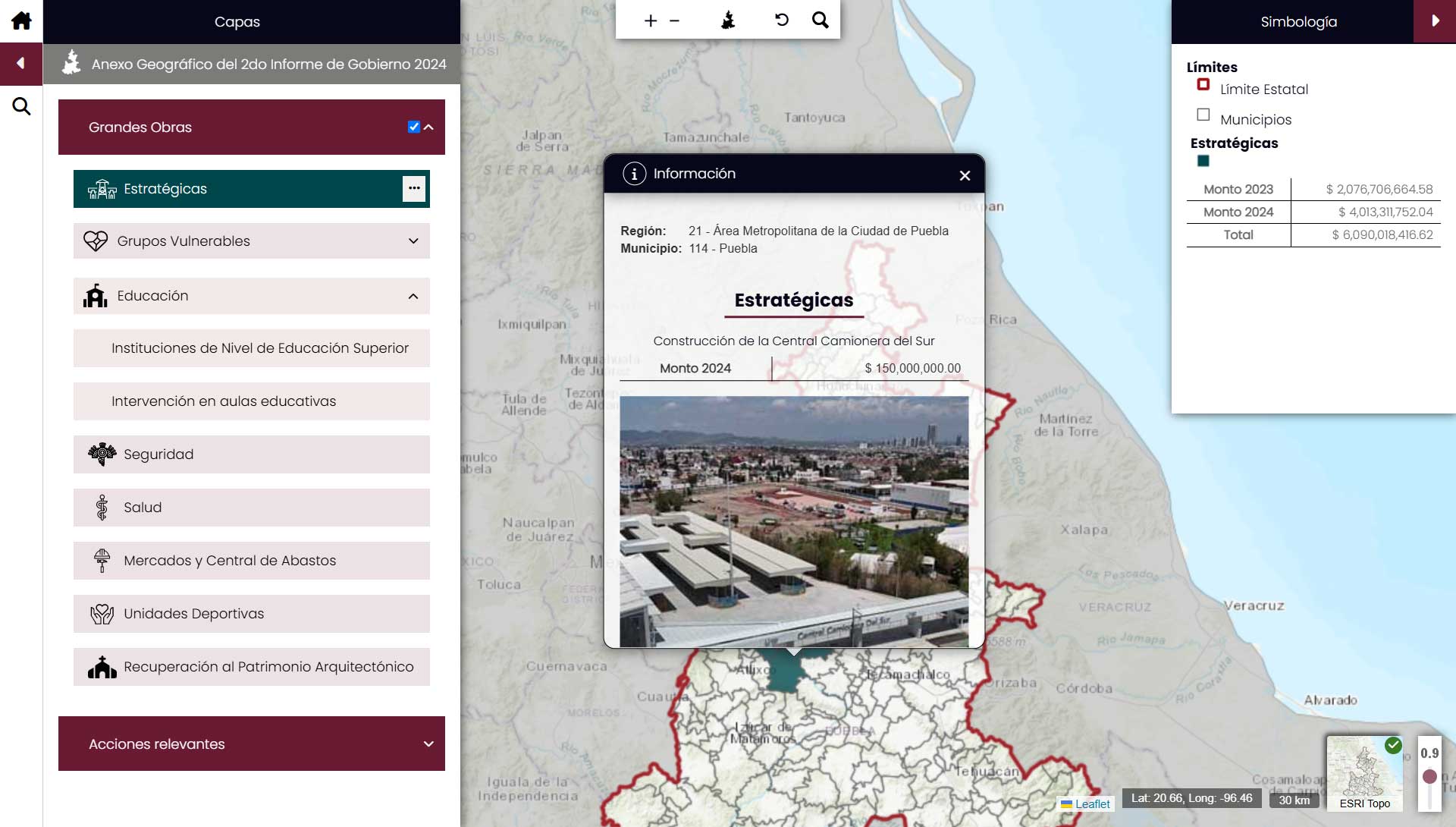Click the Central Camionera photo
The image size is (1456, 827).
794,522
